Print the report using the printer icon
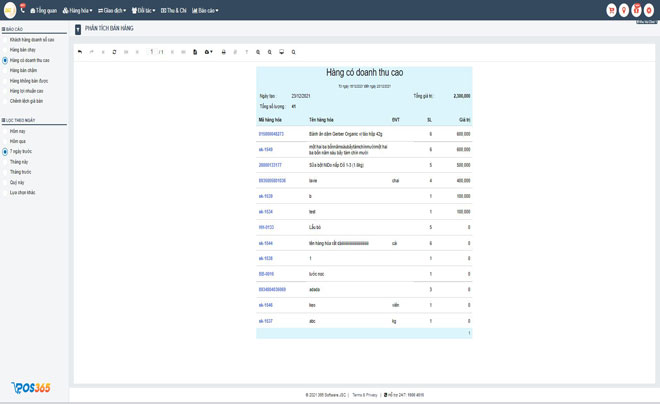This screenshot has height=404, width=660. (224, 52)
